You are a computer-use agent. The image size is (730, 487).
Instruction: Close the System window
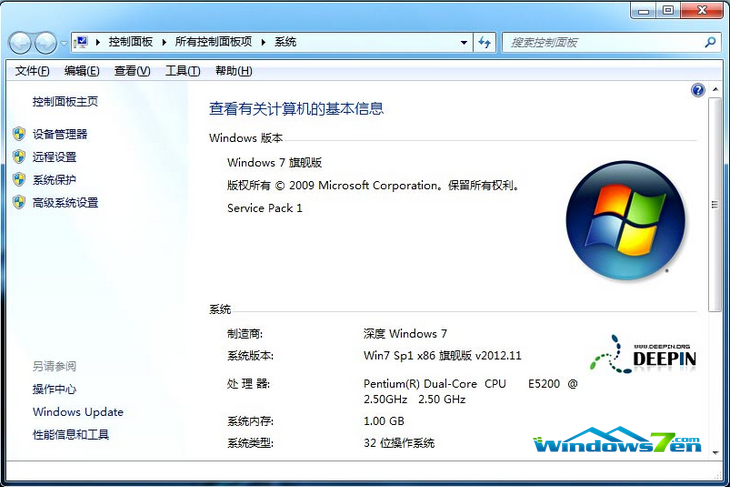pyautogui.click(x=702, y=10)
